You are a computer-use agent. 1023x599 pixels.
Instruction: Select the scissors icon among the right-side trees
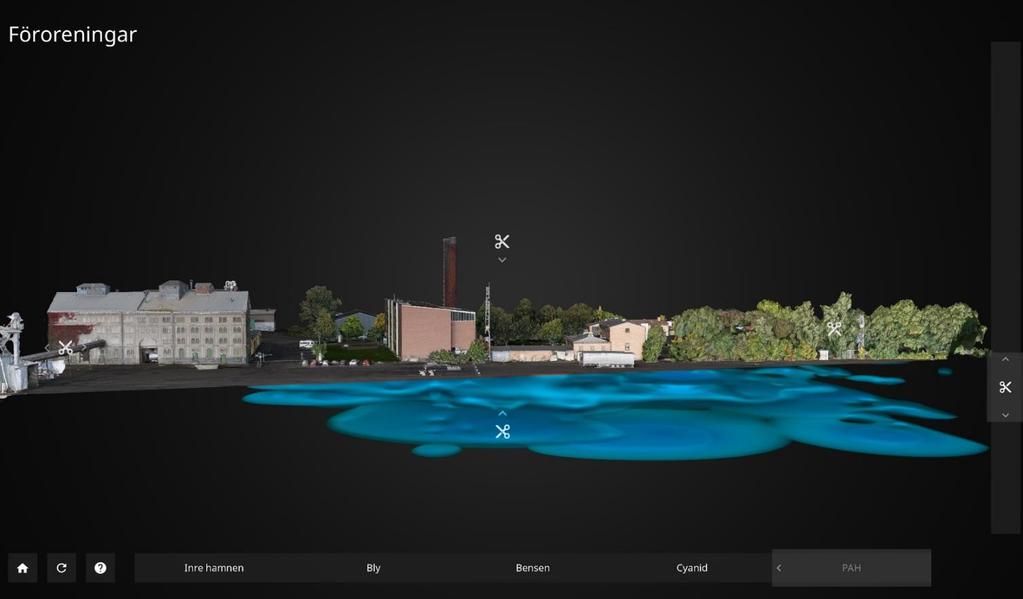[x=834, y=328]
